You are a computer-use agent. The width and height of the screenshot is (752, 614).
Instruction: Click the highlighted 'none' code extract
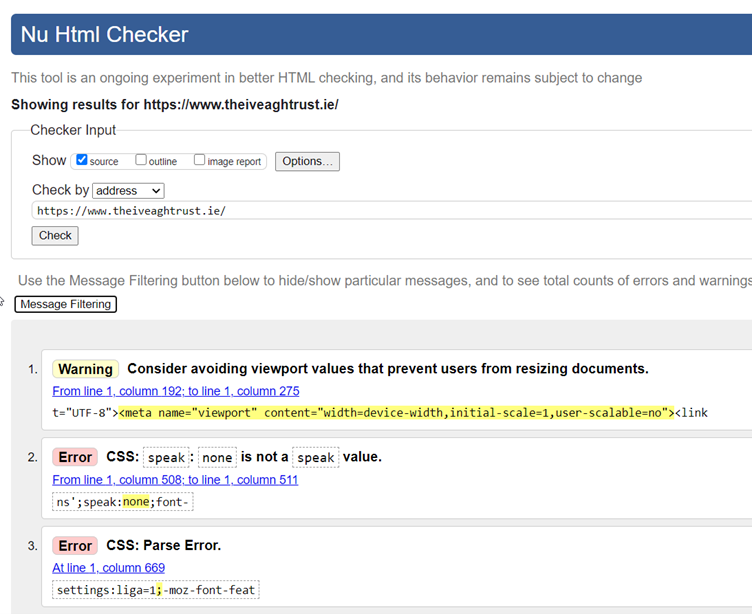136,502
